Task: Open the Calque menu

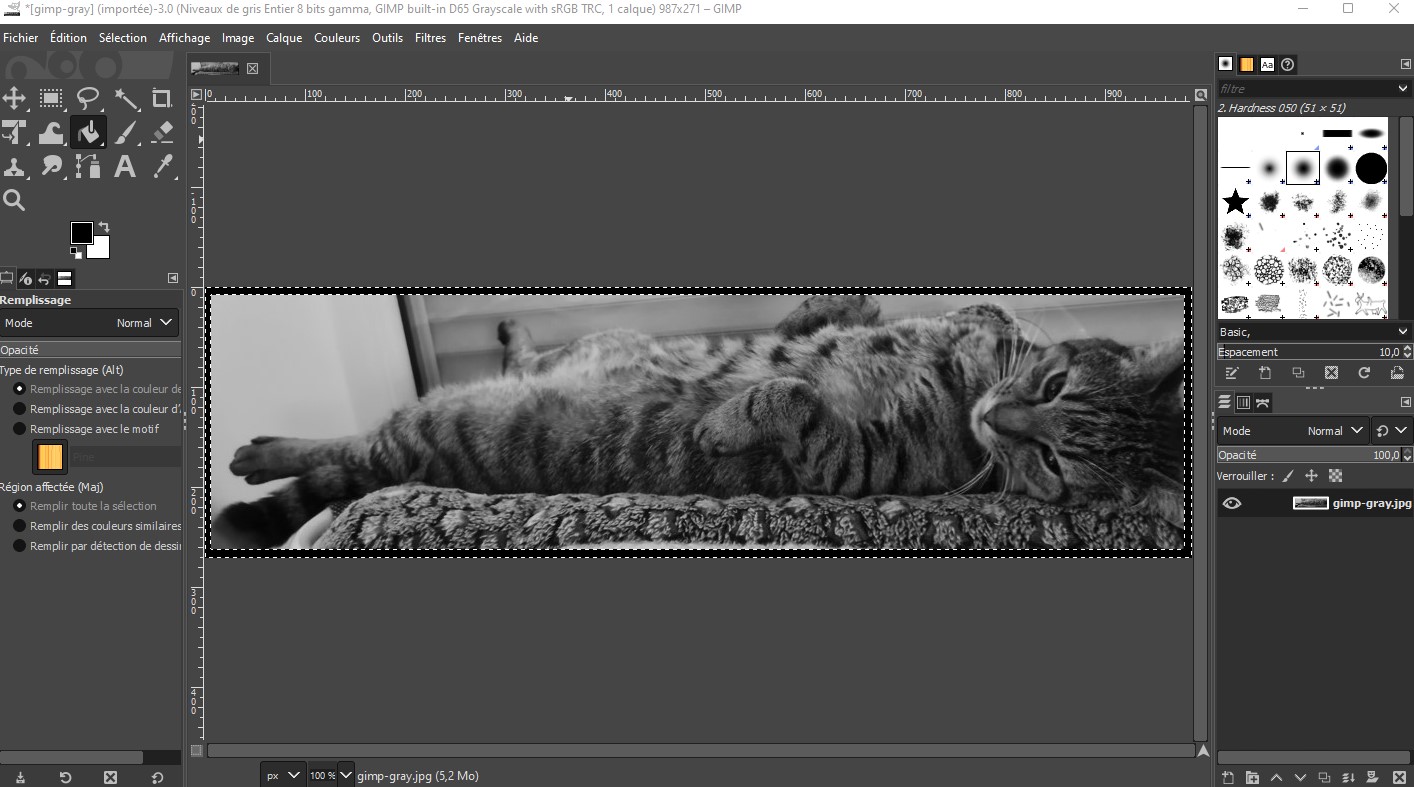Action: (284, 38)
